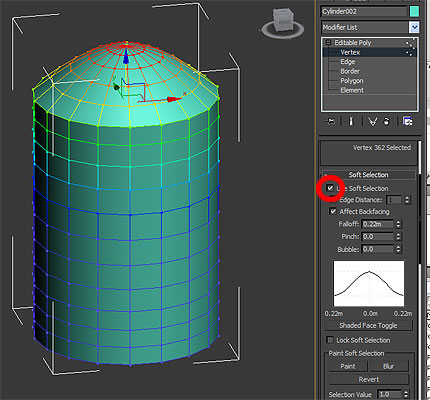Select Vertex sub-object level

[x=350, y=52]
